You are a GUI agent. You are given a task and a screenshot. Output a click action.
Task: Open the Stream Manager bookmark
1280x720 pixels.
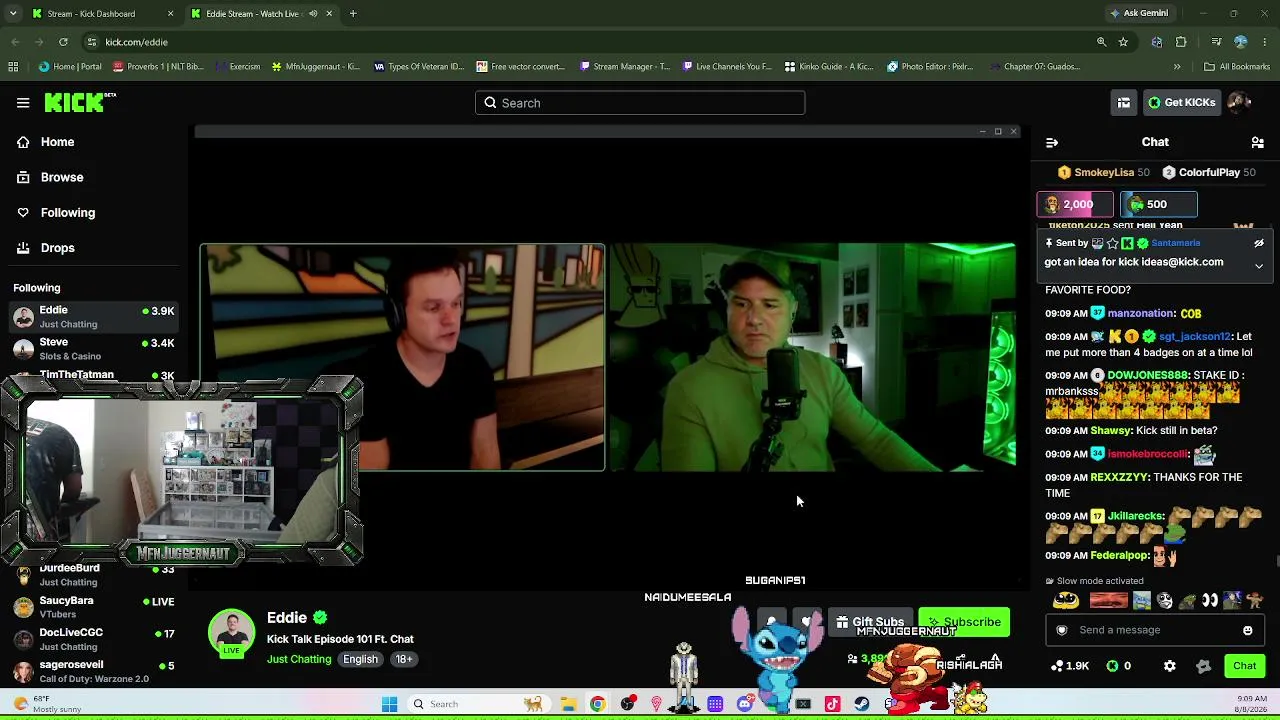[624, 67]
